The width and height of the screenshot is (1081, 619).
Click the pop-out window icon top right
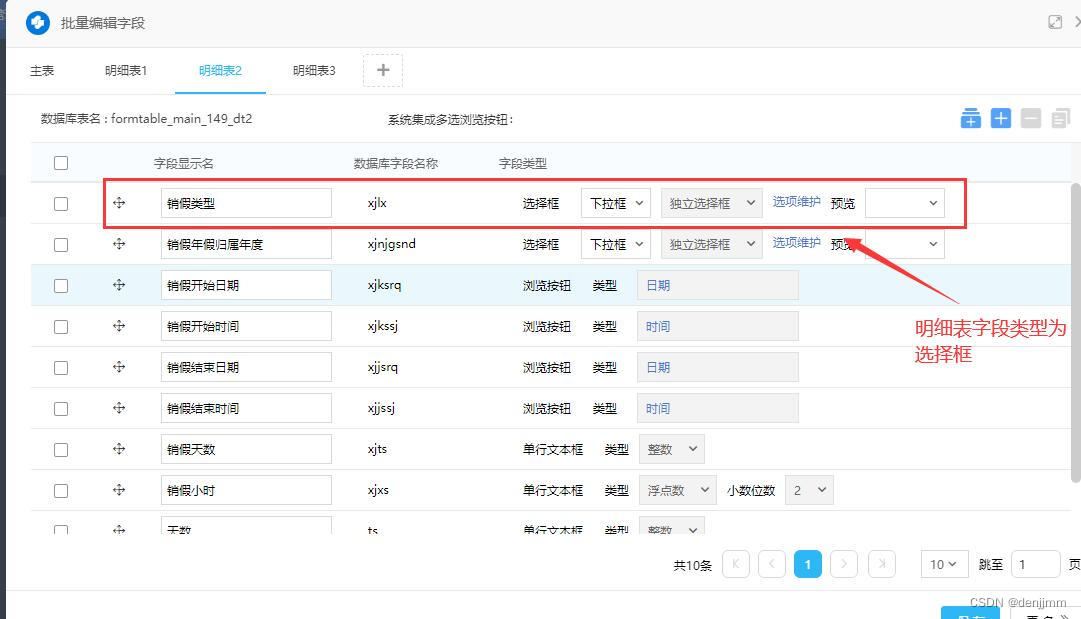[1055, 20]
